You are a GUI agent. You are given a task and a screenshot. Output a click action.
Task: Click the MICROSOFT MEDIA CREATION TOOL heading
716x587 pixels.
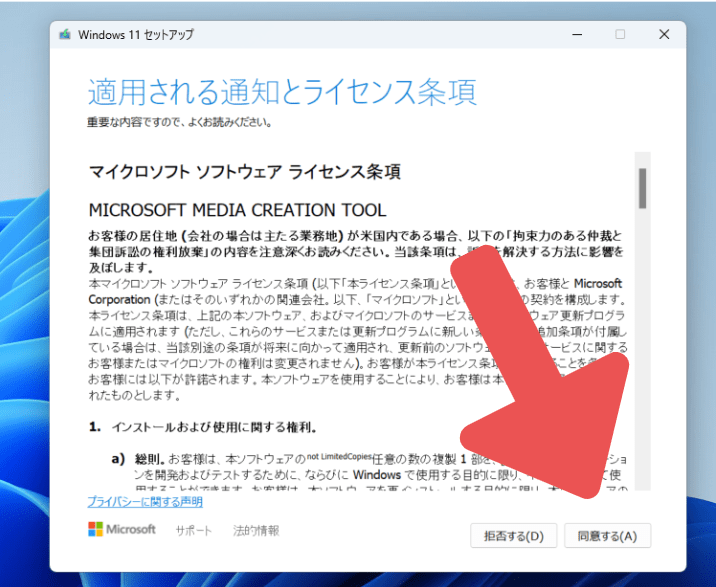(x=237, y=210)
